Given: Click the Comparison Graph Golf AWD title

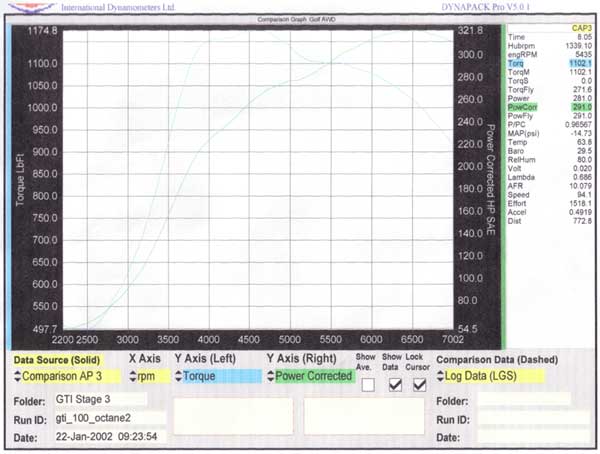Looking at the screenshot, I should point(296,20).
